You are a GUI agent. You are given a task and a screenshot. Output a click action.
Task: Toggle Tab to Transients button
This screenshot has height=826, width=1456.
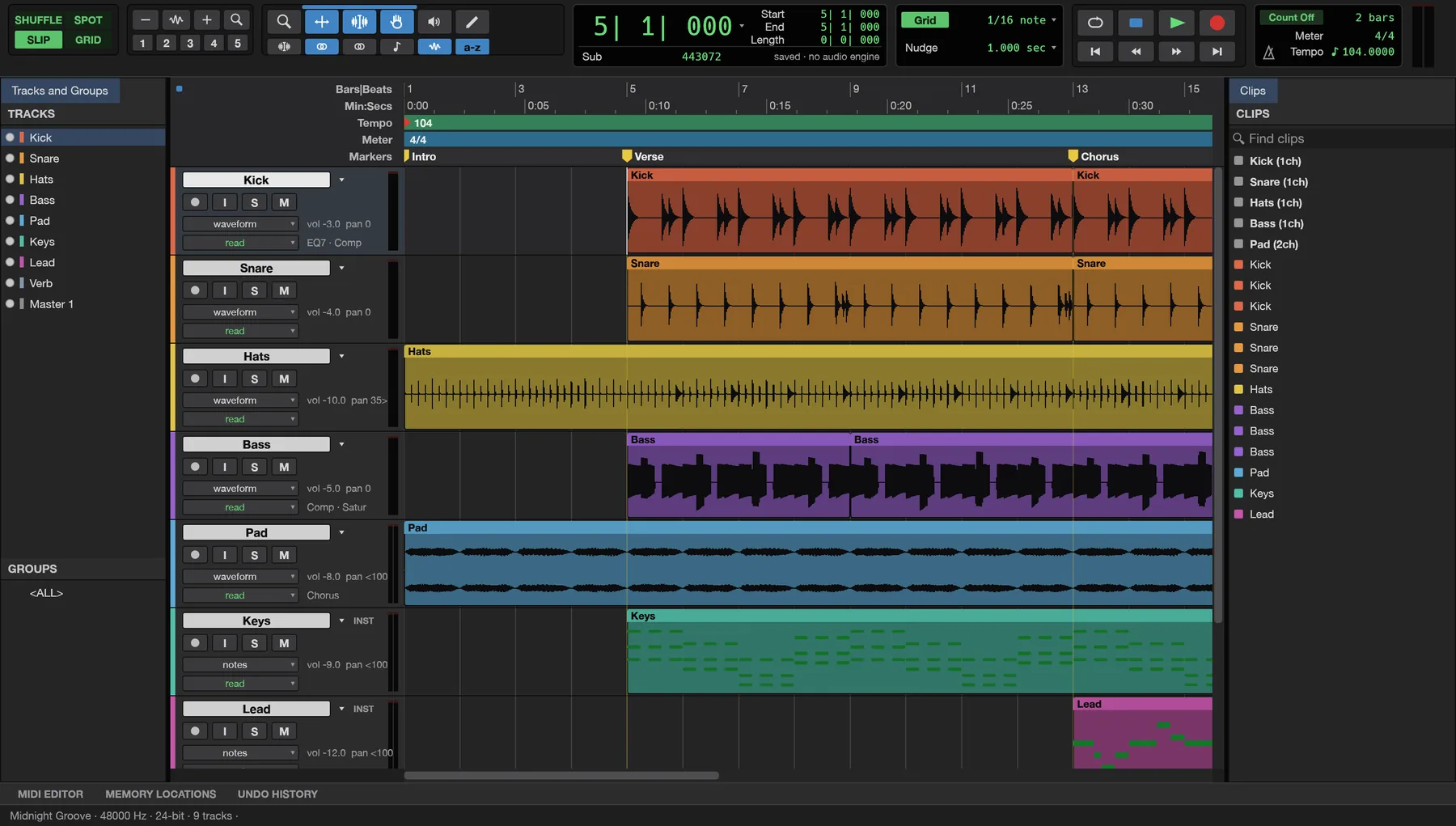pos(284,47)
